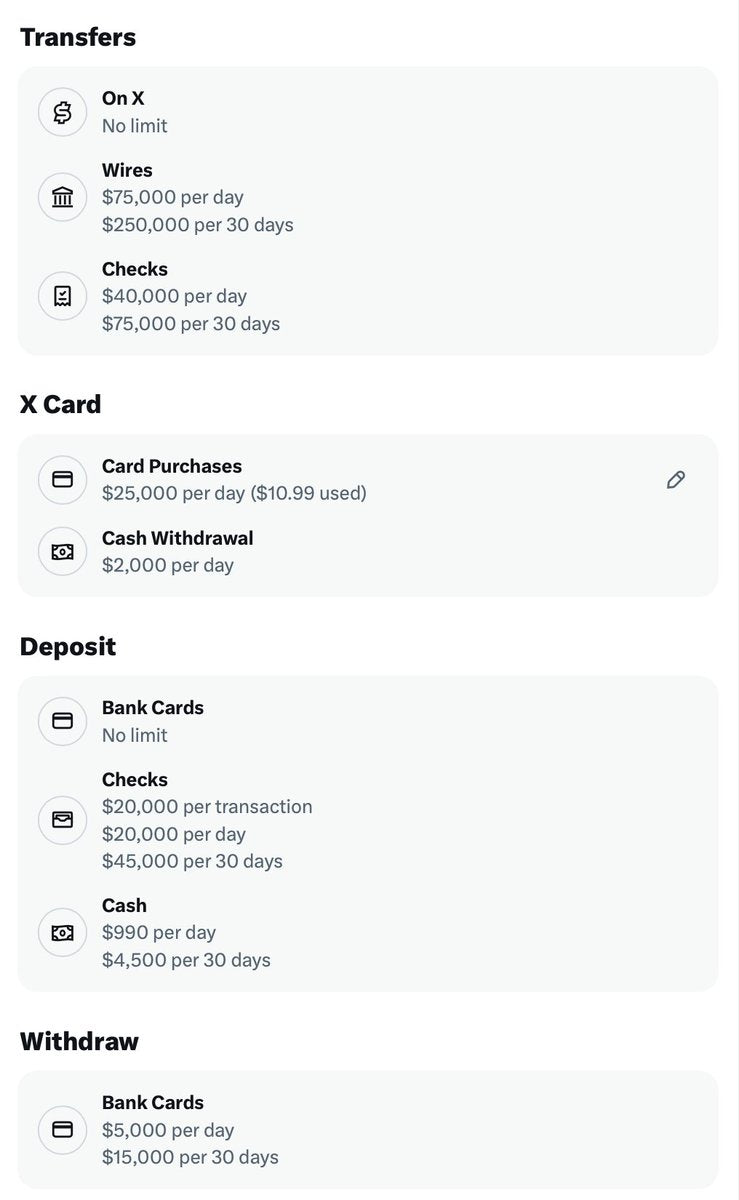Tap the cash icon in the Deposit section
This screenshot has height=1200, width=739.
(x=62, y=933)
